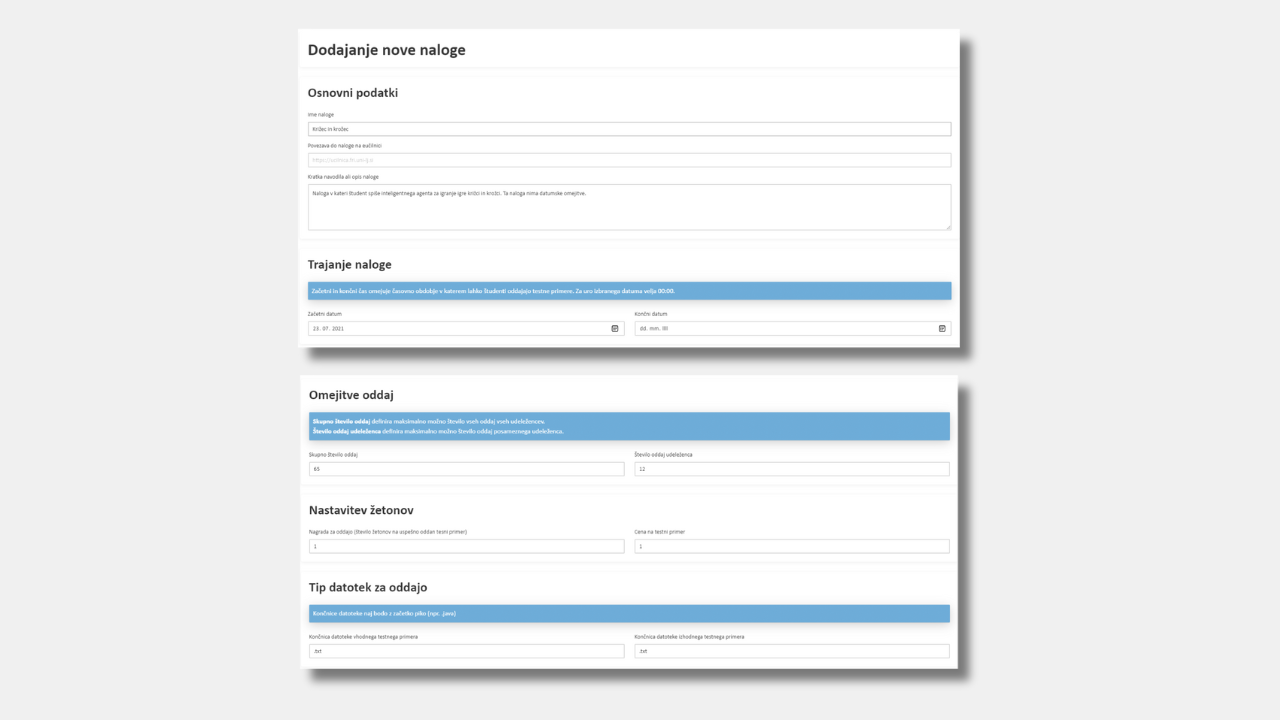
Task: Click the Cena na testni primer field
Action: pyautogui.click(x=792, y=547)
